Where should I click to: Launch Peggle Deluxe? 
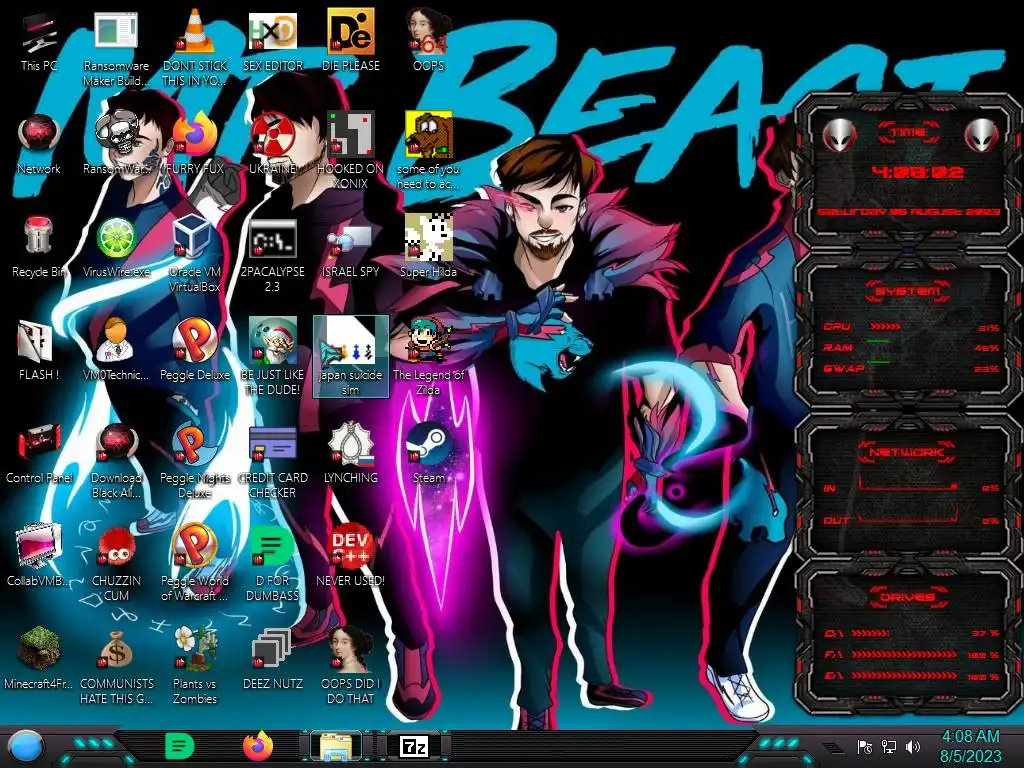tap(194, 351)
